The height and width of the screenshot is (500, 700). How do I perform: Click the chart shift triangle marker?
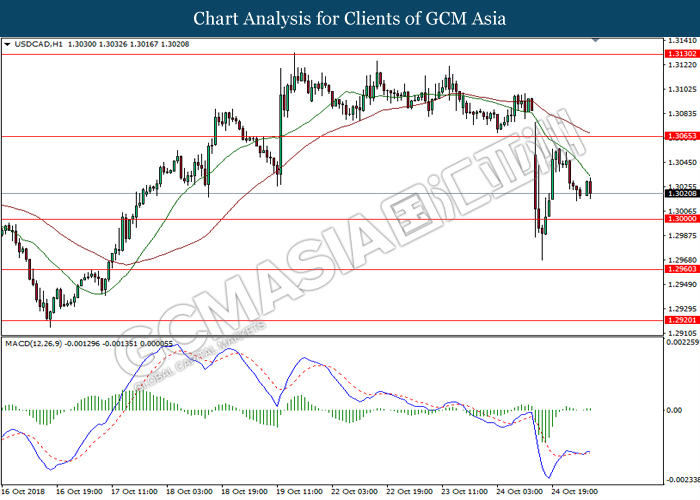tap(595, 40)
